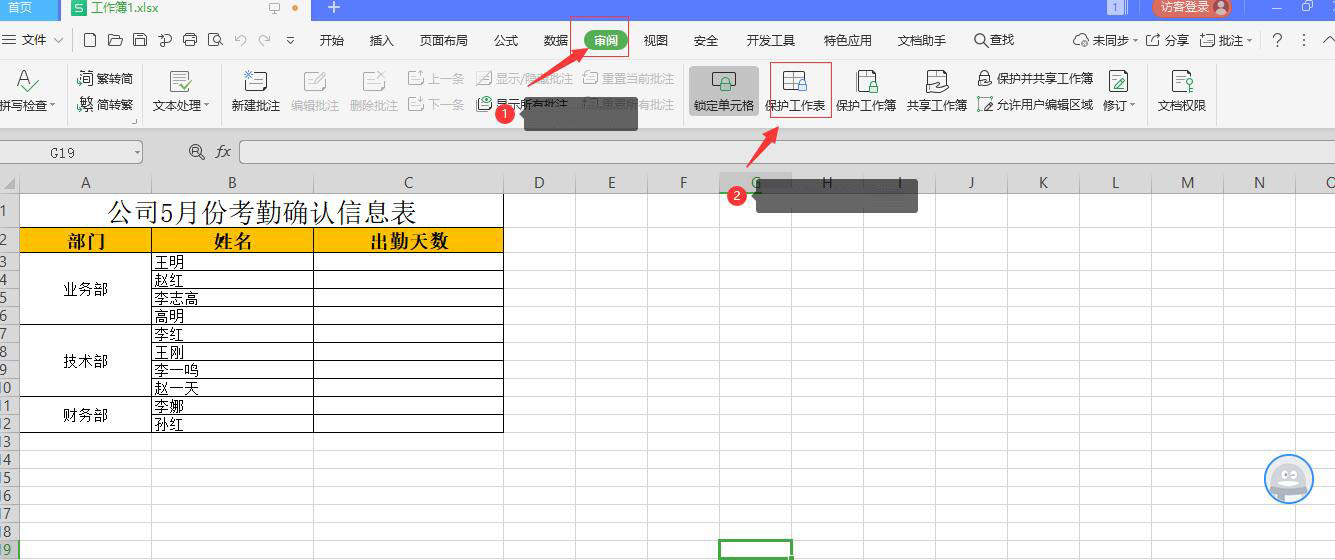This screenshot has width=1335, height=560.
Task: Switch to the 开发工具 tab
Action: 770,40
